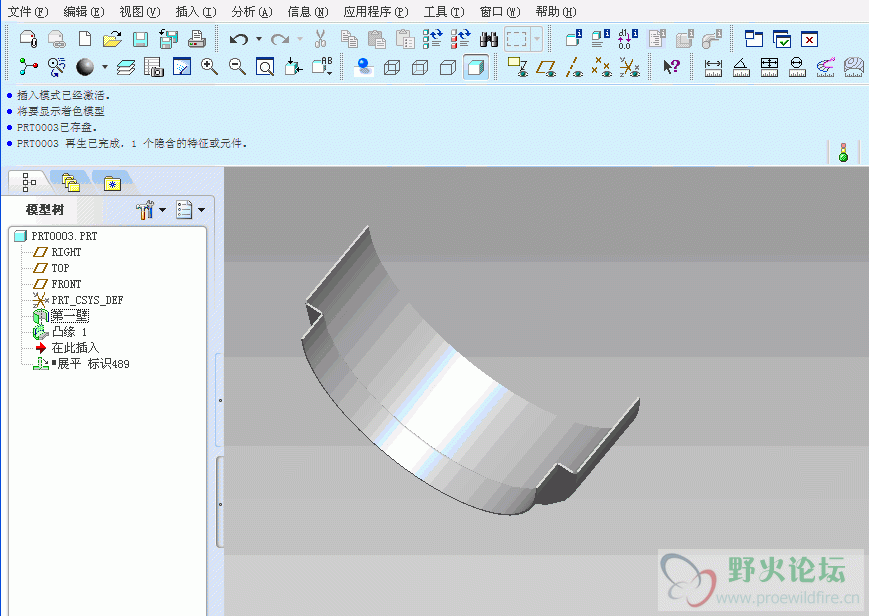869x616 pixels.
Task: Click the new window icon
Action: coord(754,39)
